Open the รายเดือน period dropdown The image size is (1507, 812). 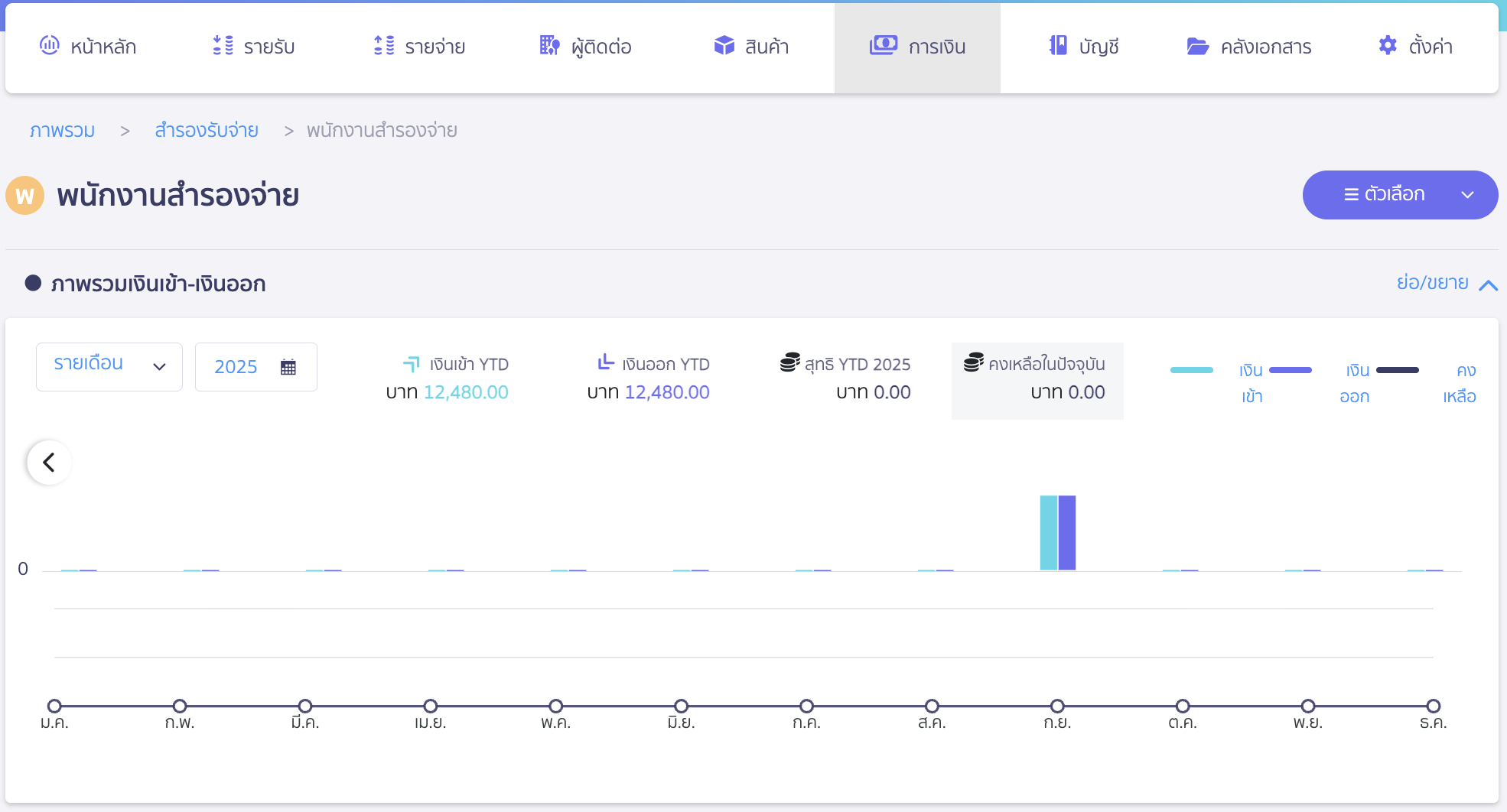109,367
